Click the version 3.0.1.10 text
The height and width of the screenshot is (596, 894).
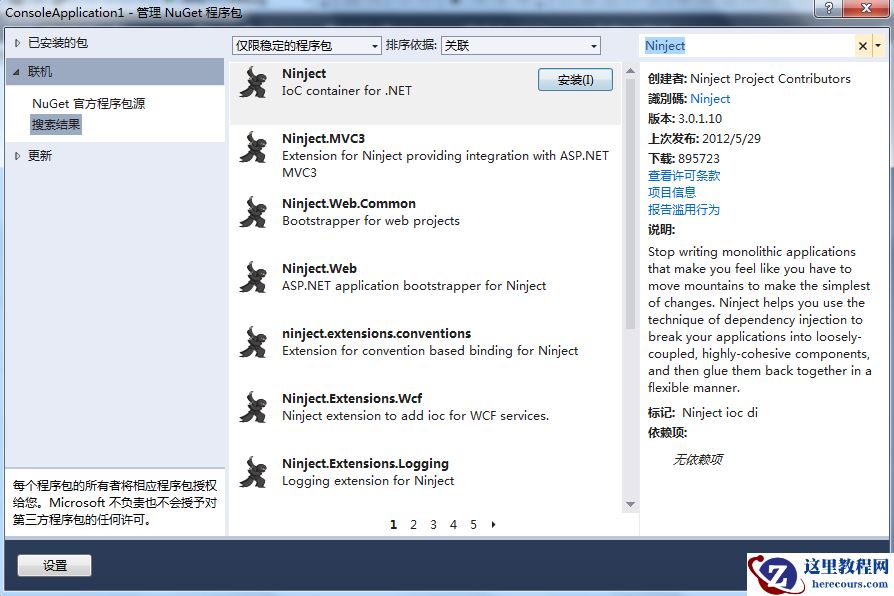[x=700, y=119]
